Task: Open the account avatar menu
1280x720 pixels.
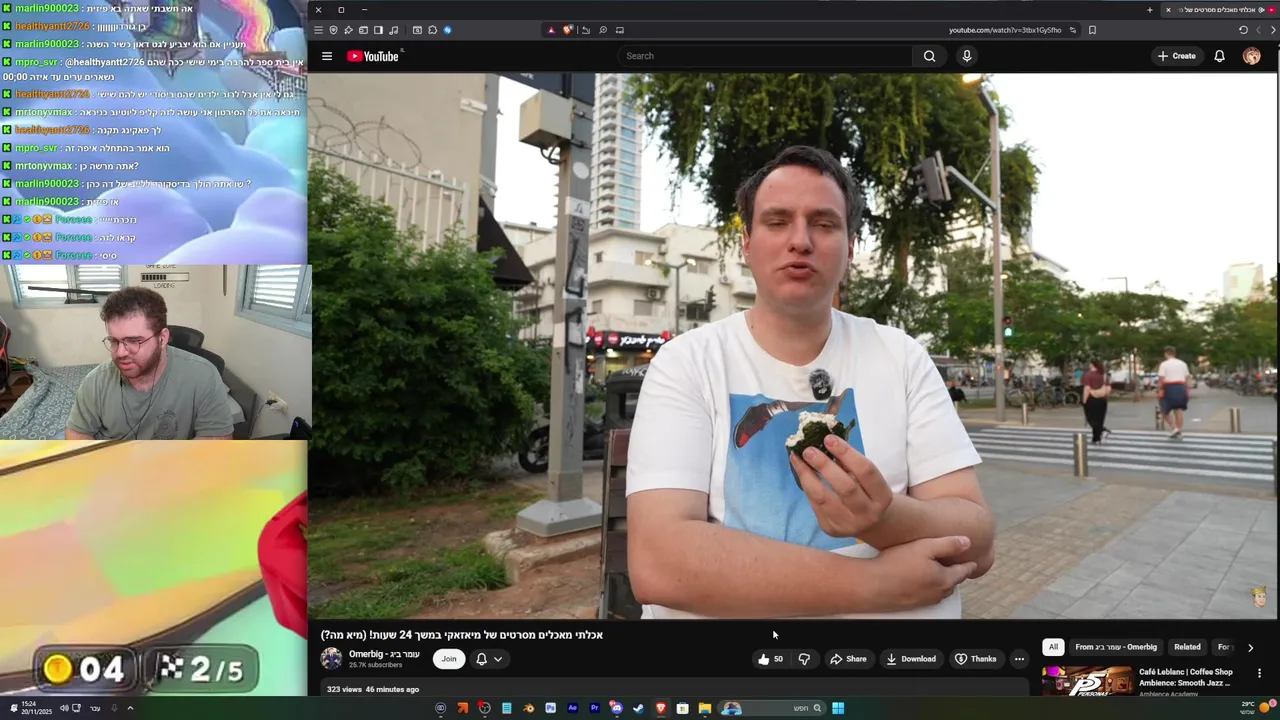Action: click(1252, 56)
